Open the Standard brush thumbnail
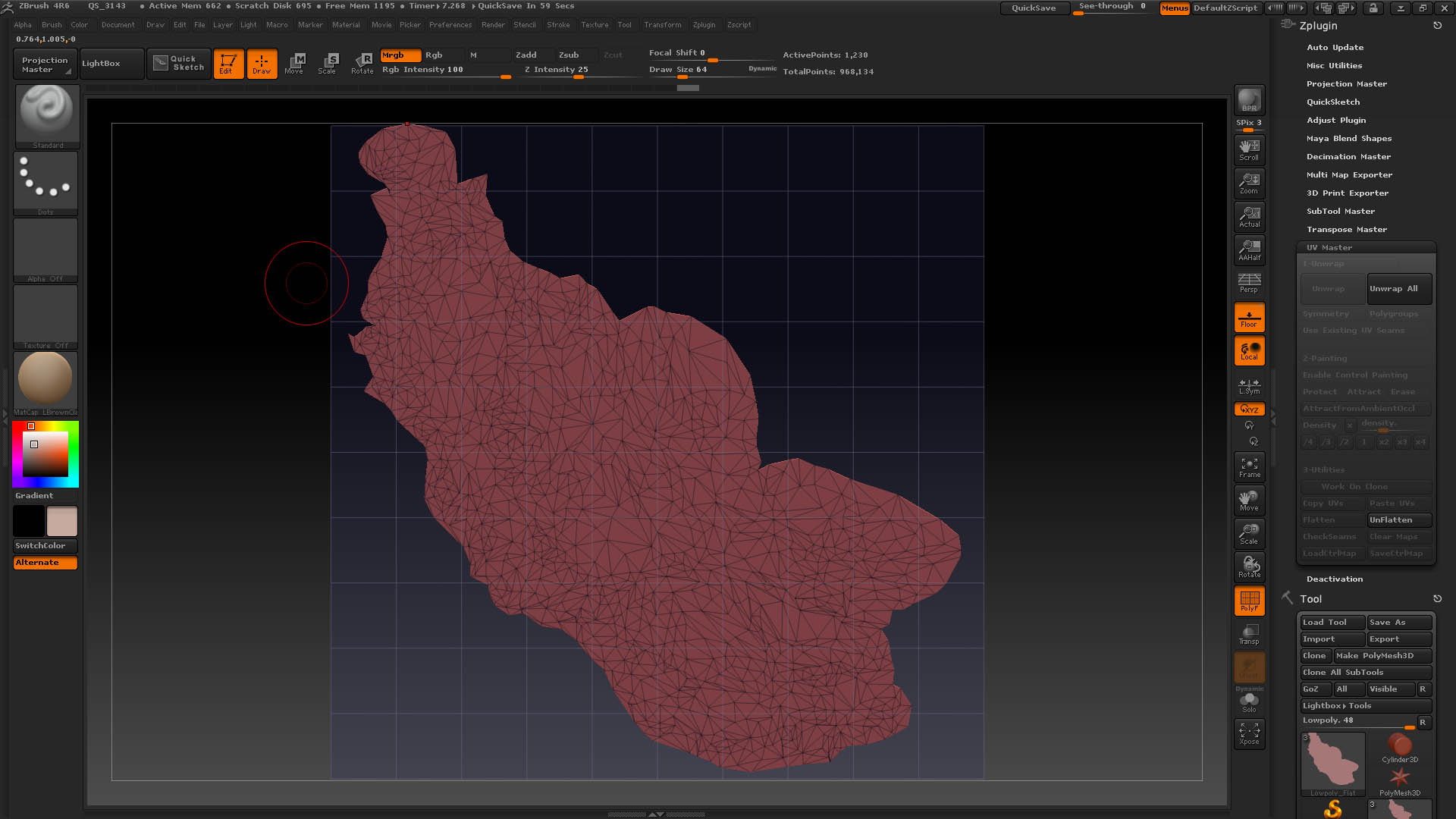1456x819 pixels. (x=47, y=116)
